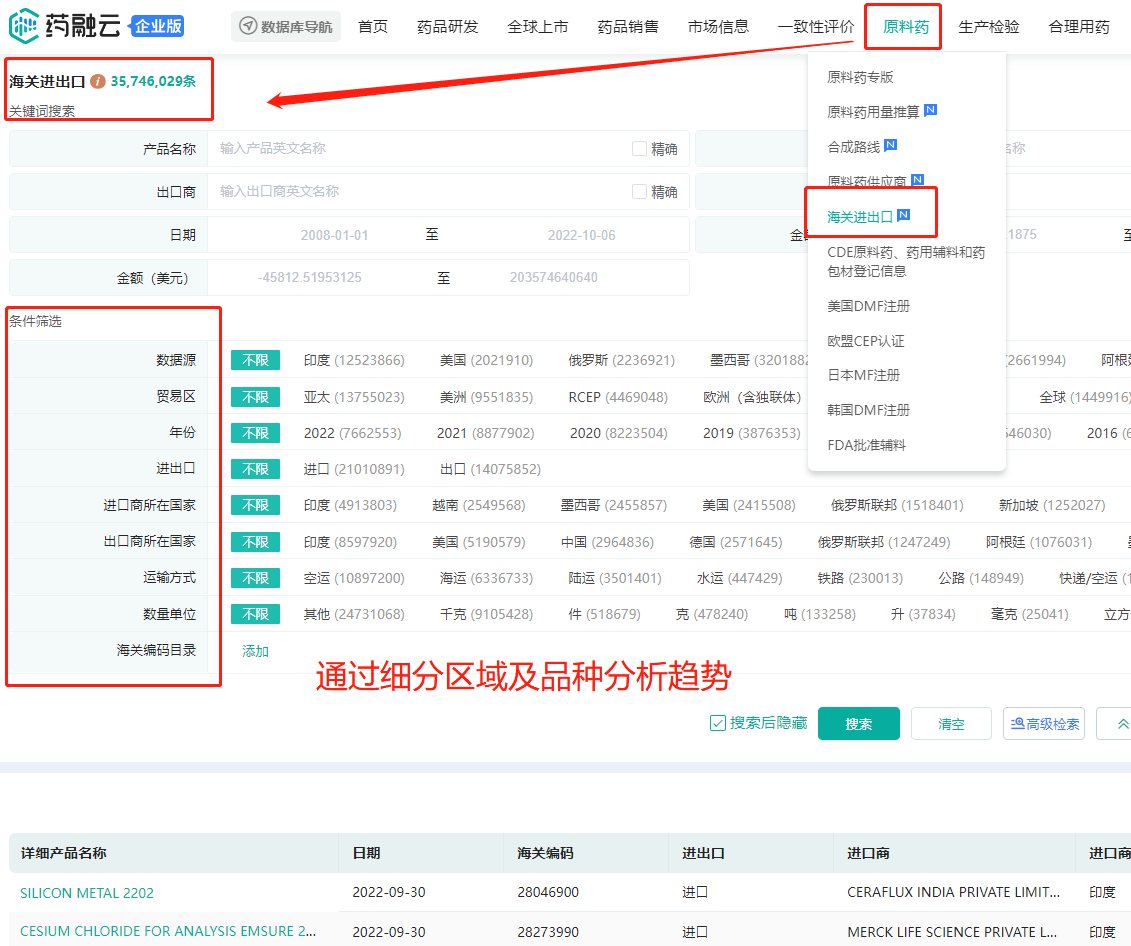Filter 贸易区 by 亚太 (13755023)
Image resolution: width=1131 pixels, height=946 pixels.
[354, 397]
